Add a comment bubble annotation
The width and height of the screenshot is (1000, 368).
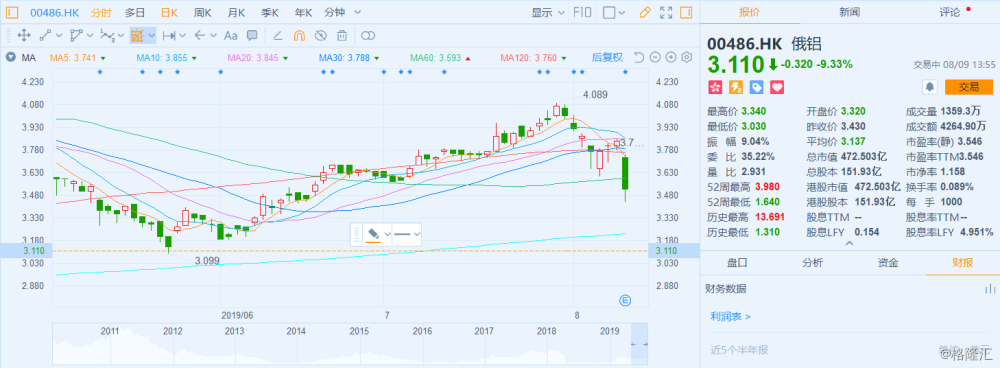(252, 36)
